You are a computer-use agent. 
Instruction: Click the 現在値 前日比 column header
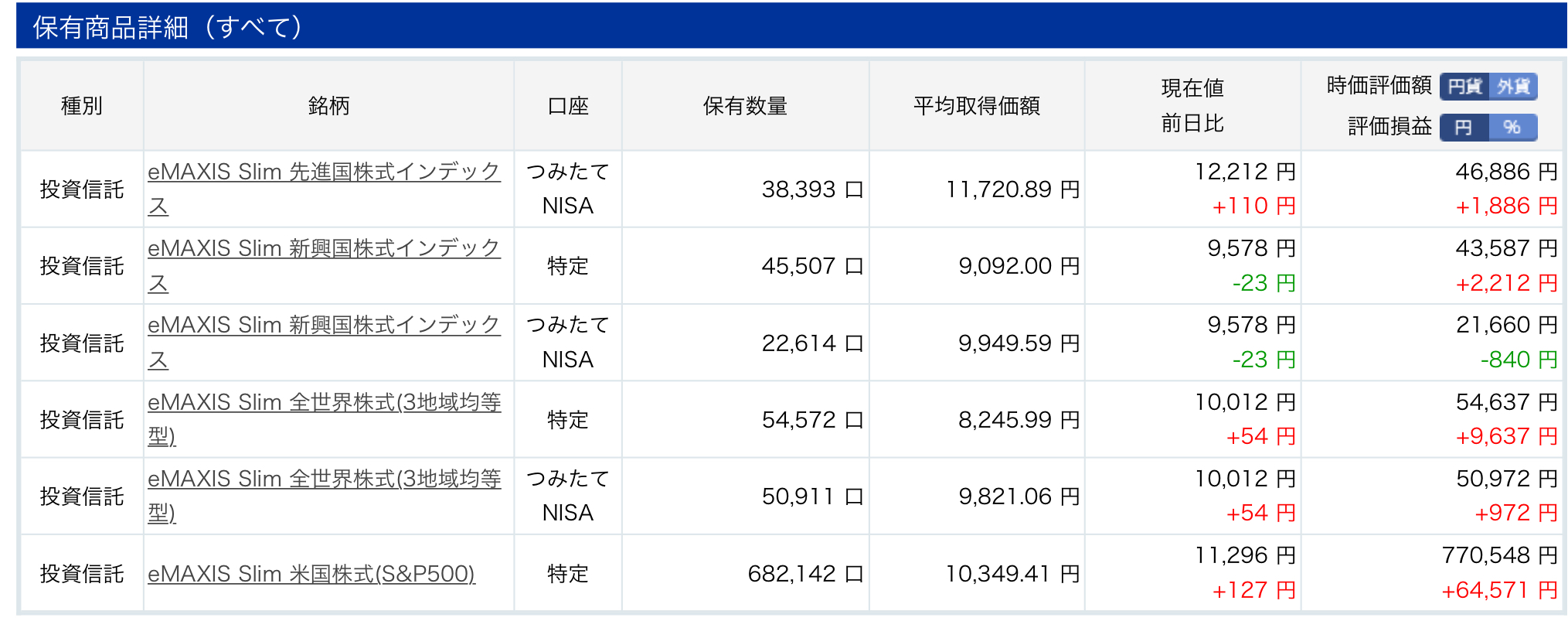pos(1192,106)
